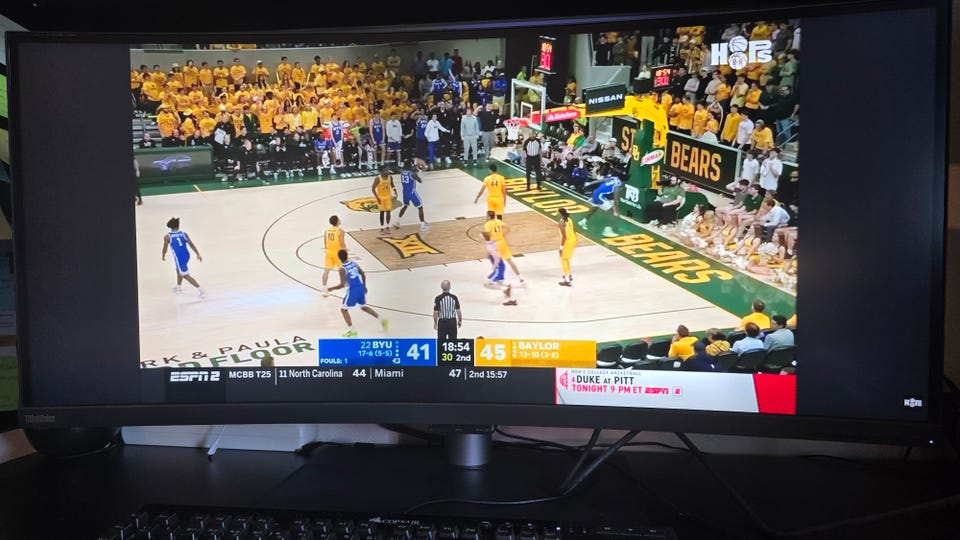Image resolution: width=960 pixels, height=540 pixels.
Task: Click the 18:54 game clock
Action: [x=456, y=347]
